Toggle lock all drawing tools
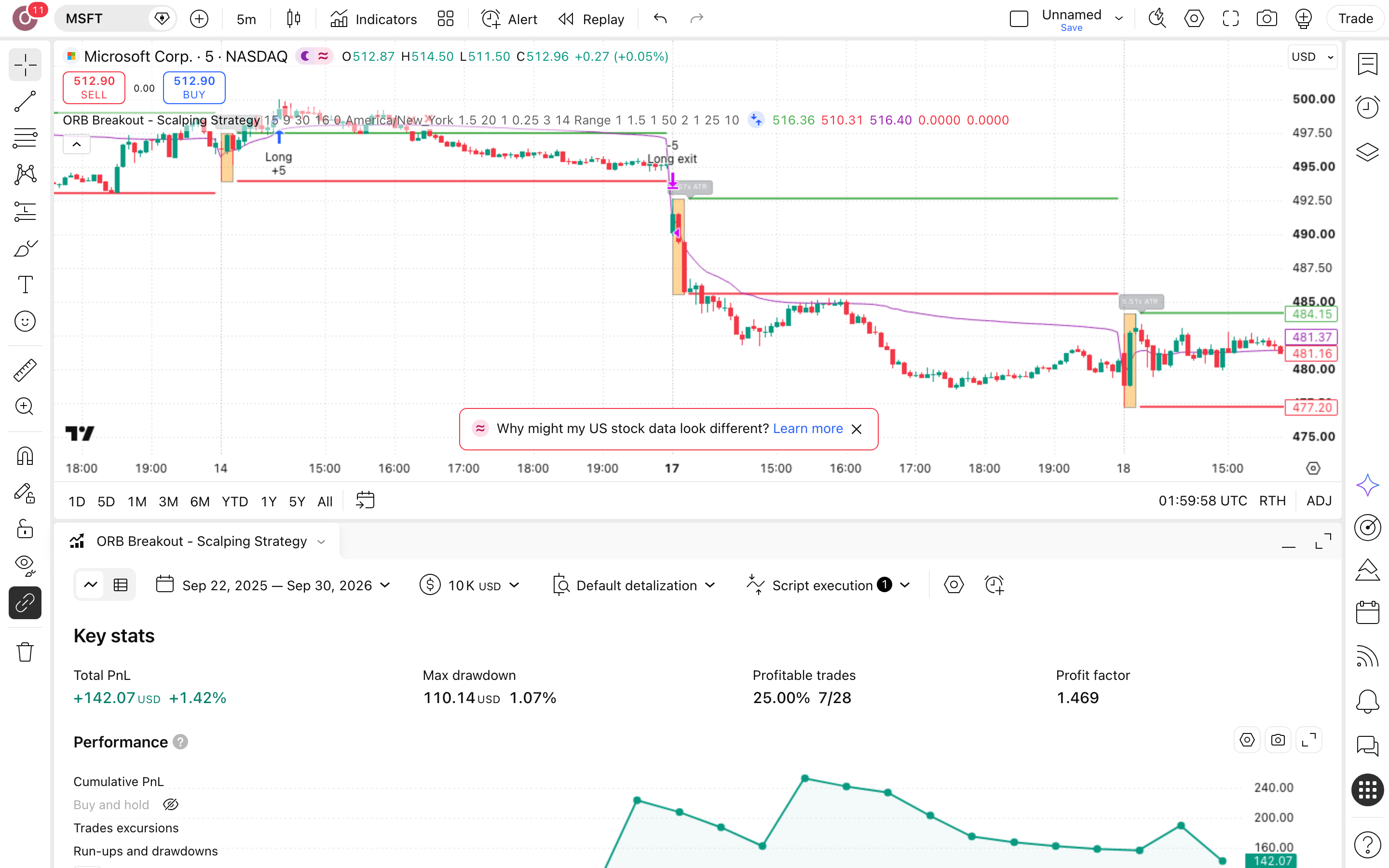1389x868 pixels. [x=25, y=529]
